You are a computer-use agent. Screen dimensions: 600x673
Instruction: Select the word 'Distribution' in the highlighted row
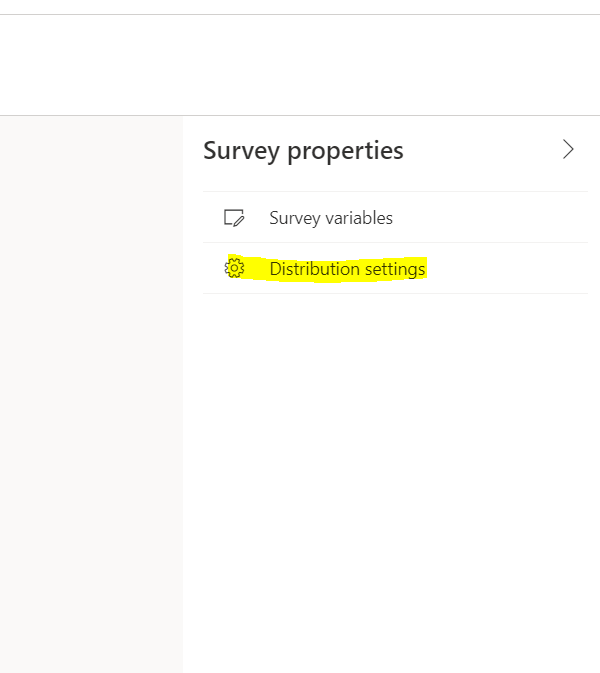point(314,269)
